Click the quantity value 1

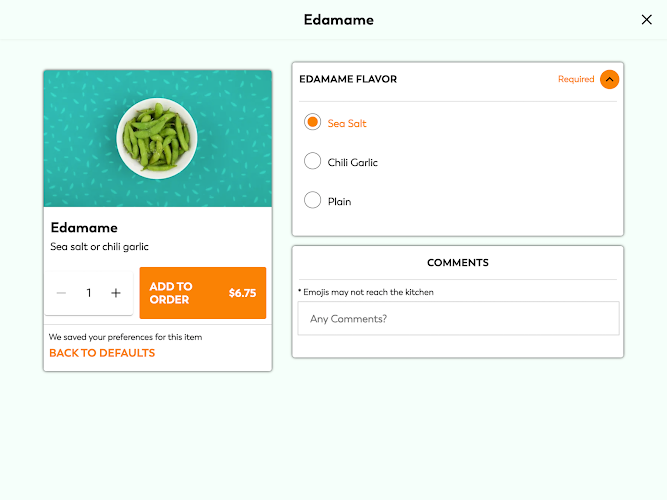coord(88,293)
